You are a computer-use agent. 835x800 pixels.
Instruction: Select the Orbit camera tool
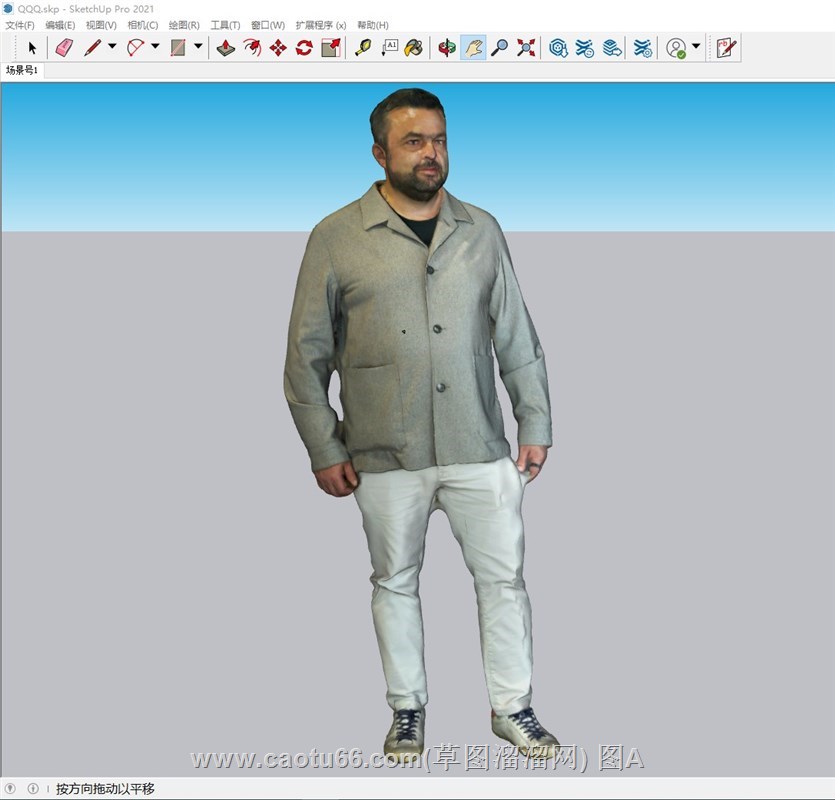447,48
